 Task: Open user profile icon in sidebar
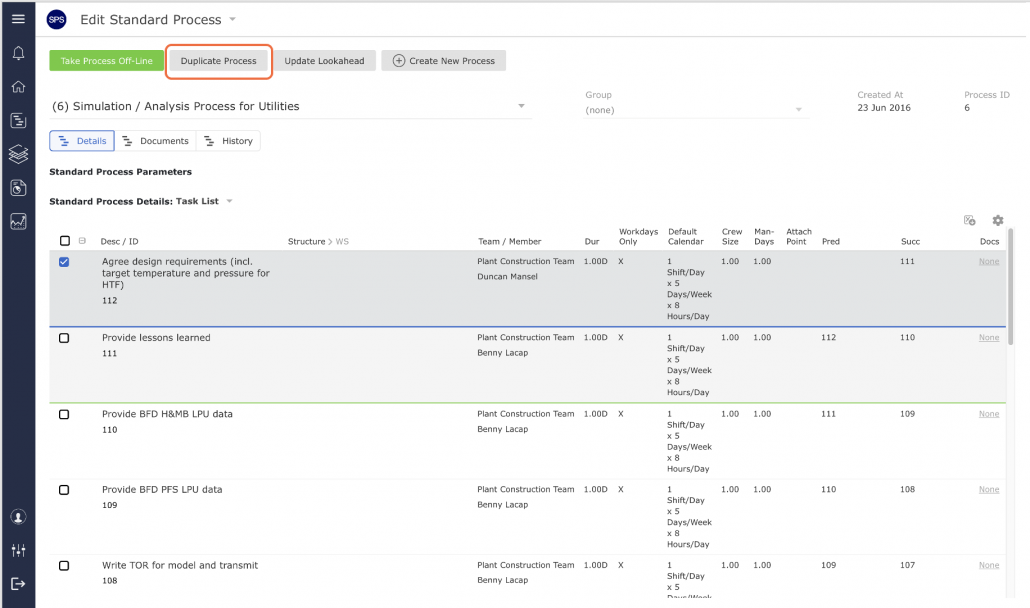coord(18,517)
